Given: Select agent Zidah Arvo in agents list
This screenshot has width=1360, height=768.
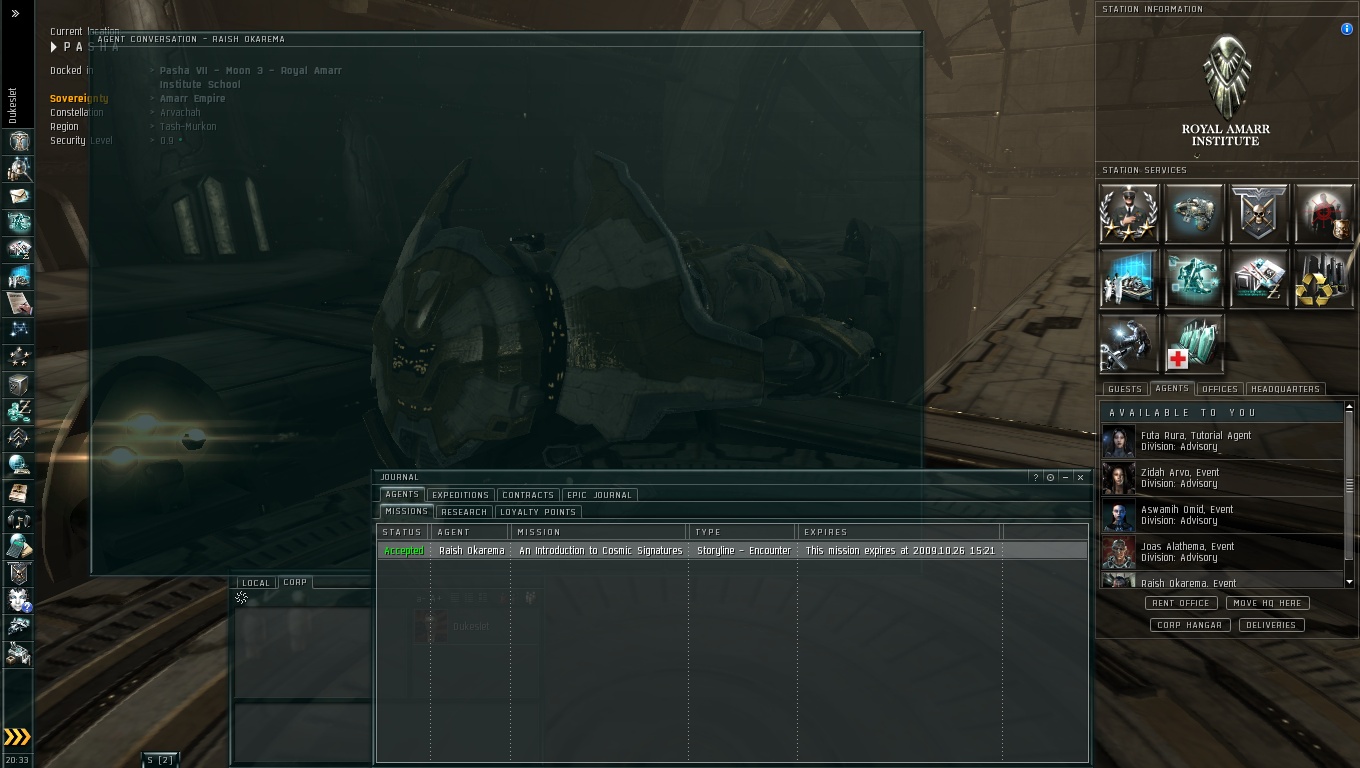Looking at the screenshot, I should (x=1222, y=478).
